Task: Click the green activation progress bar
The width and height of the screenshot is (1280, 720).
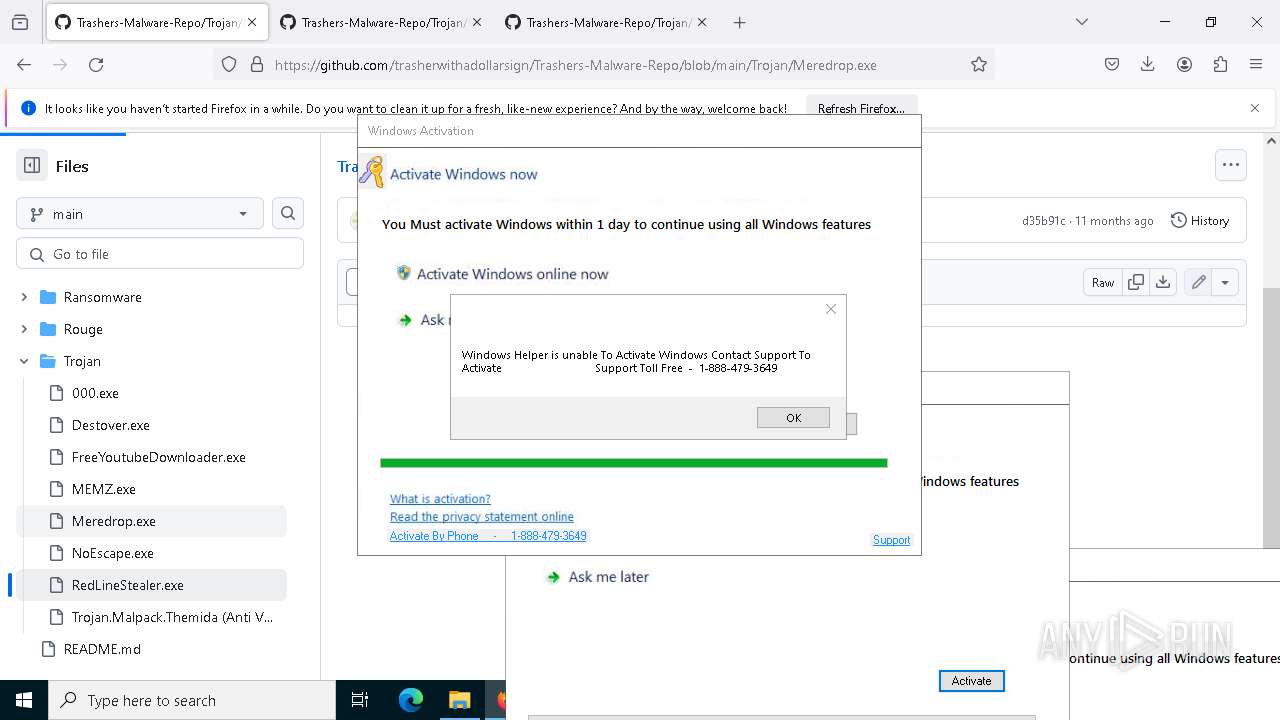Action: (x=633, y=463)
